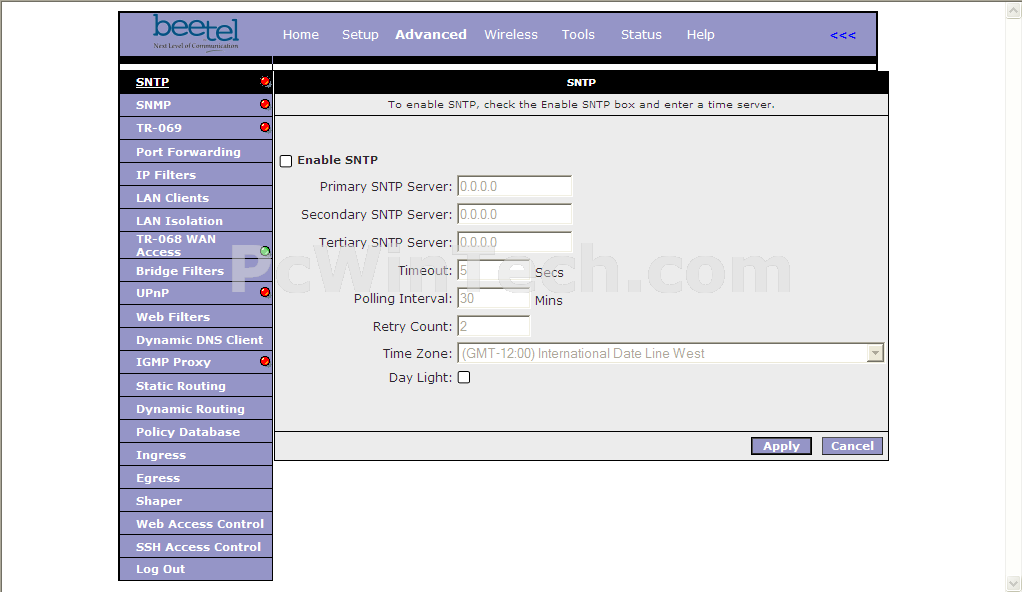Open the SNMP sidebar page
1022x592 pixels.
153,105
